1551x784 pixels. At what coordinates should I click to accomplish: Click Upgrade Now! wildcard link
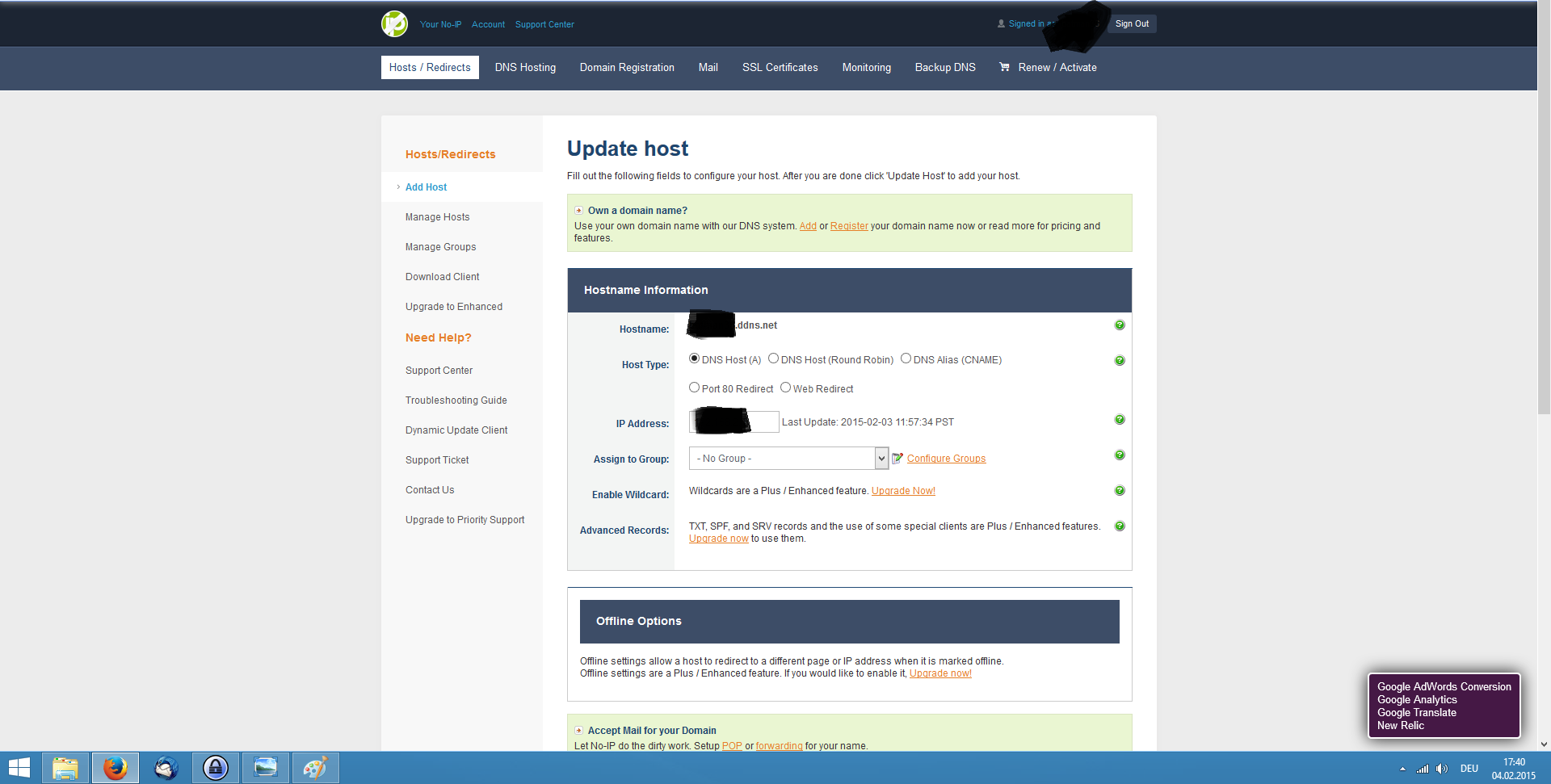click(903, 491)
